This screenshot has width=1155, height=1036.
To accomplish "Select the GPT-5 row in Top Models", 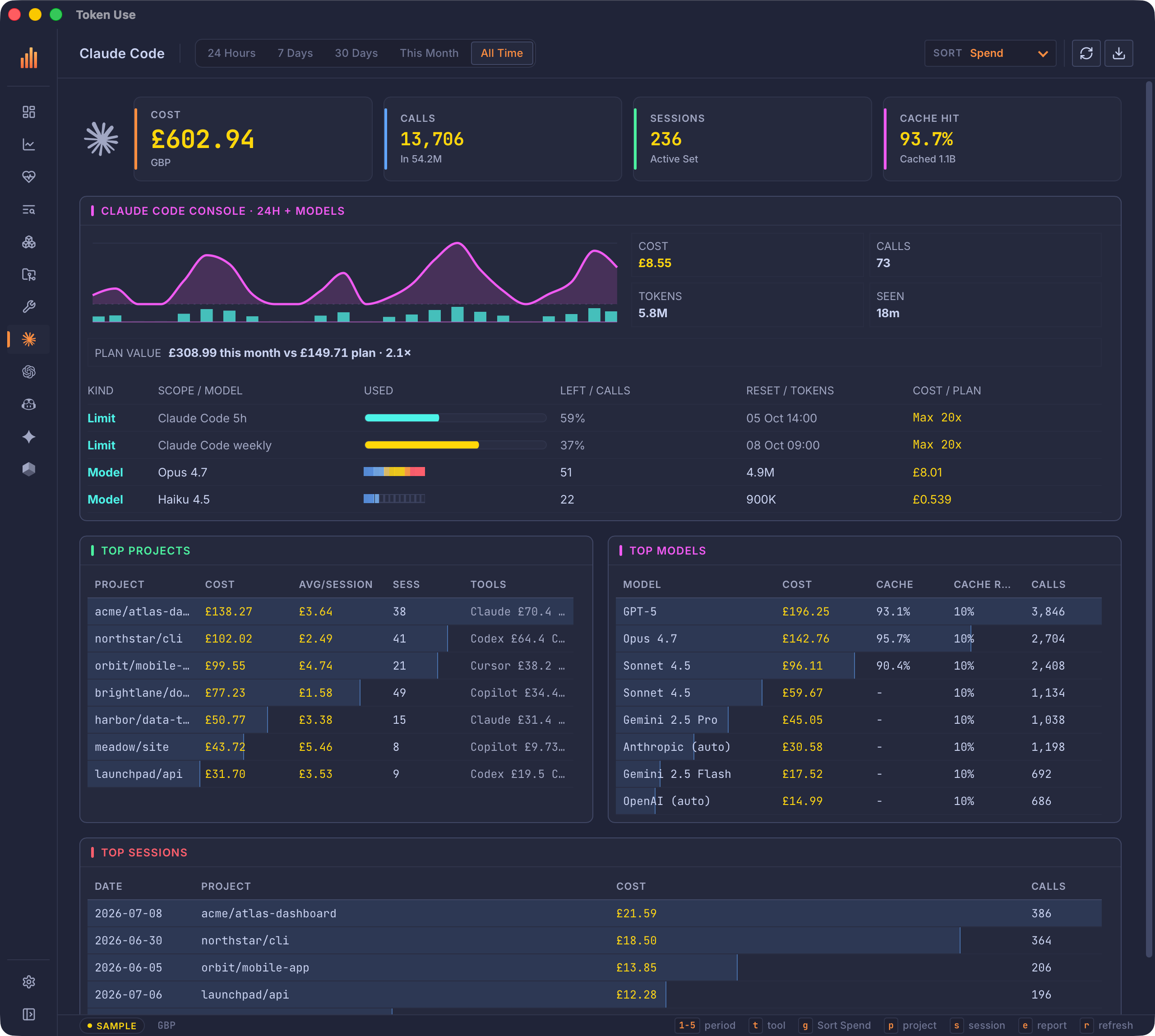I will coord(859,611).
